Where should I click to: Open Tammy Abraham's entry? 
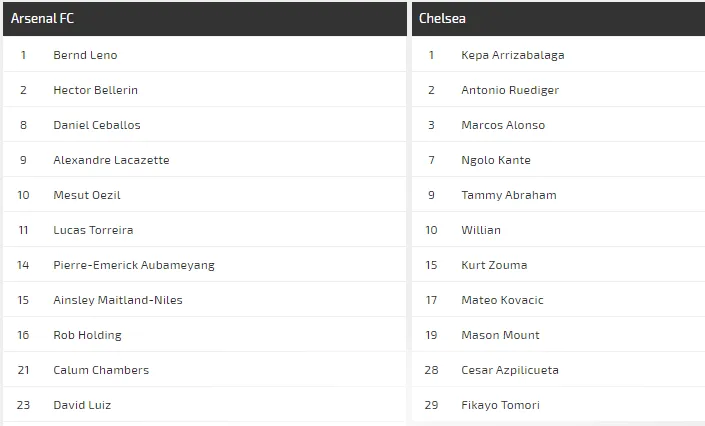509,195
